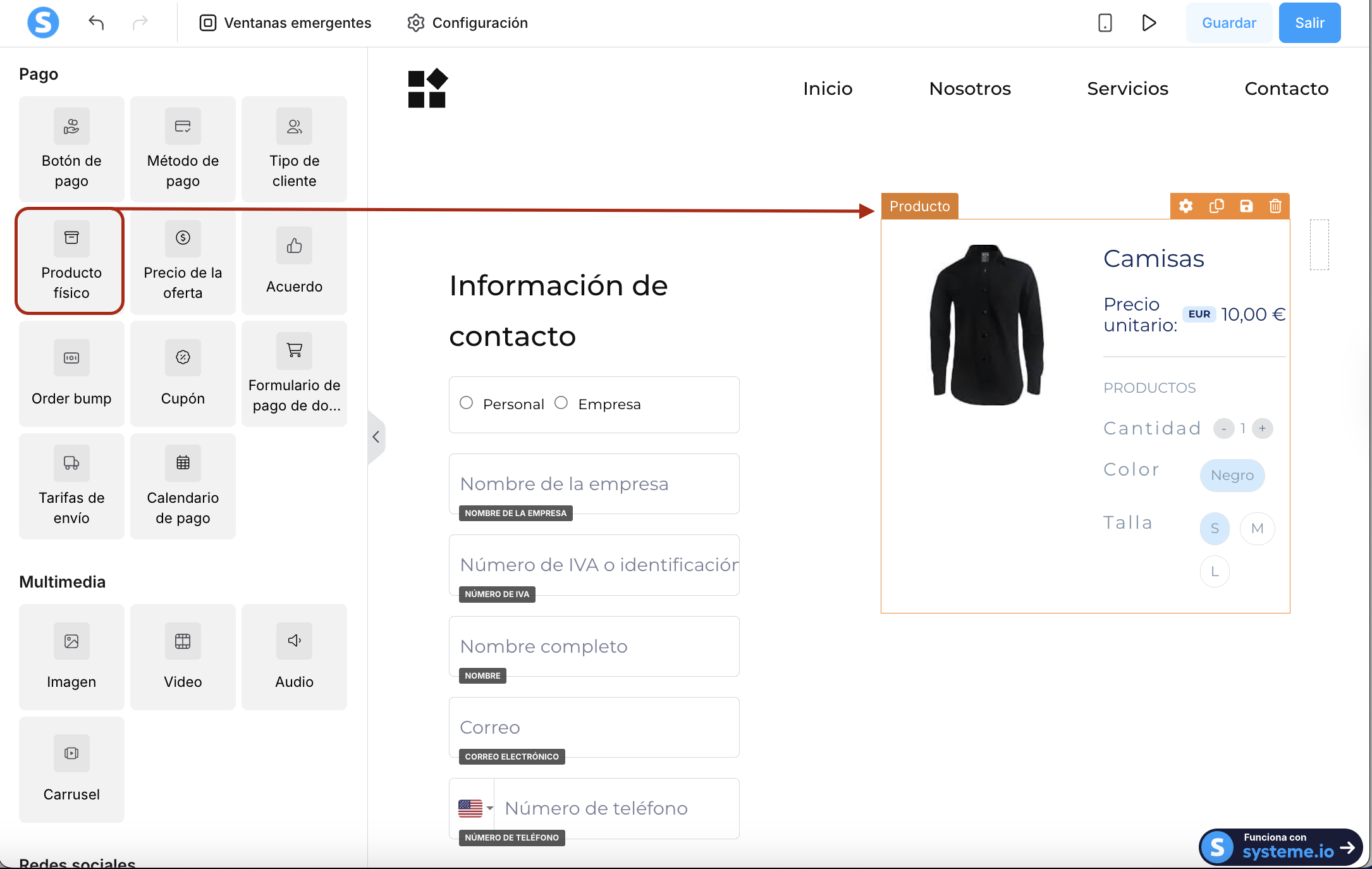The height and width of the screenshot is (869, 1372).
Task: Click the play preview icon
Action: [1149, 23]
